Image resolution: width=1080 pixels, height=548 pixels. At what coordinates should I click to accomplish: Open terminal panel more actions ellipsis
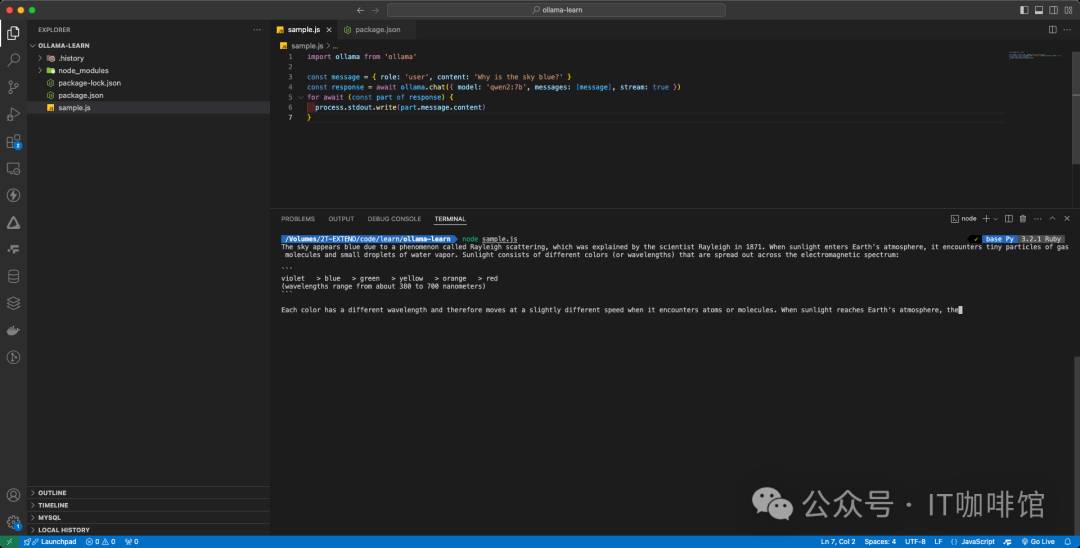1037,219
